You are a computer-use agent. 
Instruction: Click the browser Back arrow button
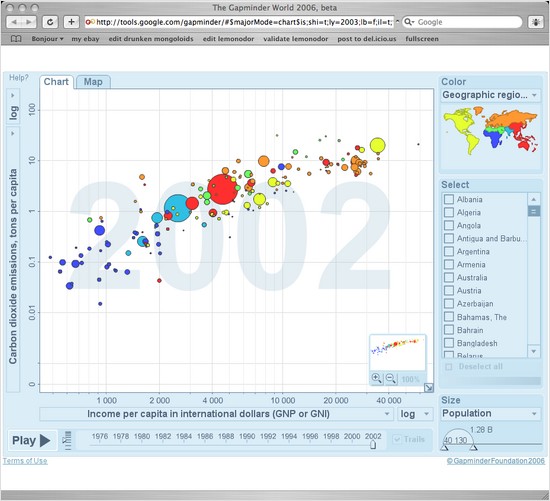[14, 22]
